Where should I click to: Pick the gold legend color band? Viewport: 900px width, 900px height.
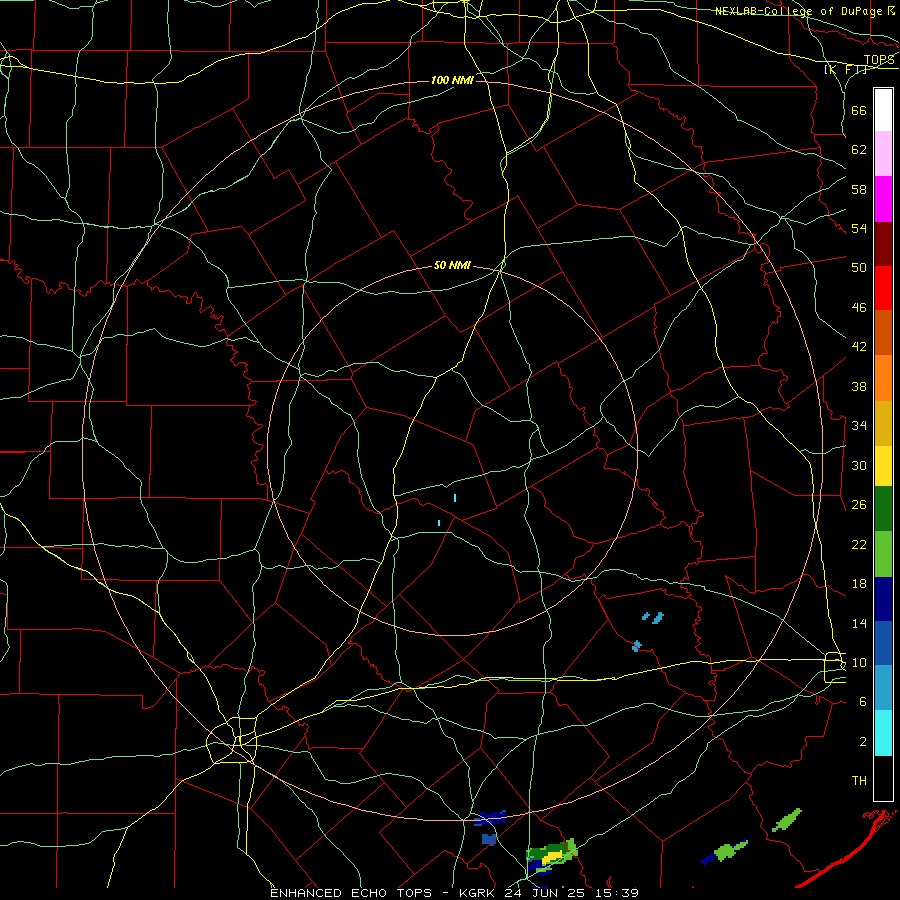(883, 423)
